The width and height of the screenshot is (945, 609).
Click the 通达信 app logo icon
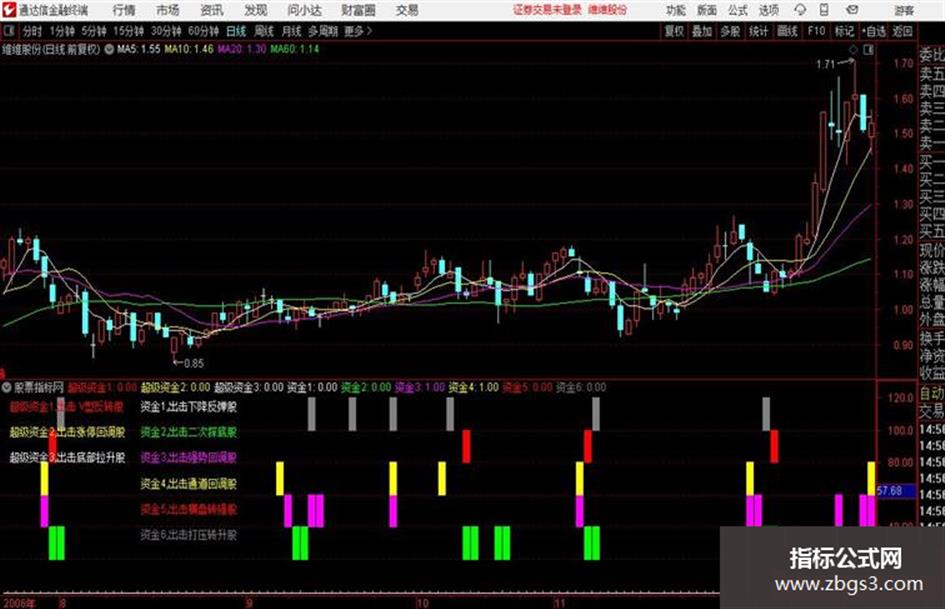pos(9,10)
